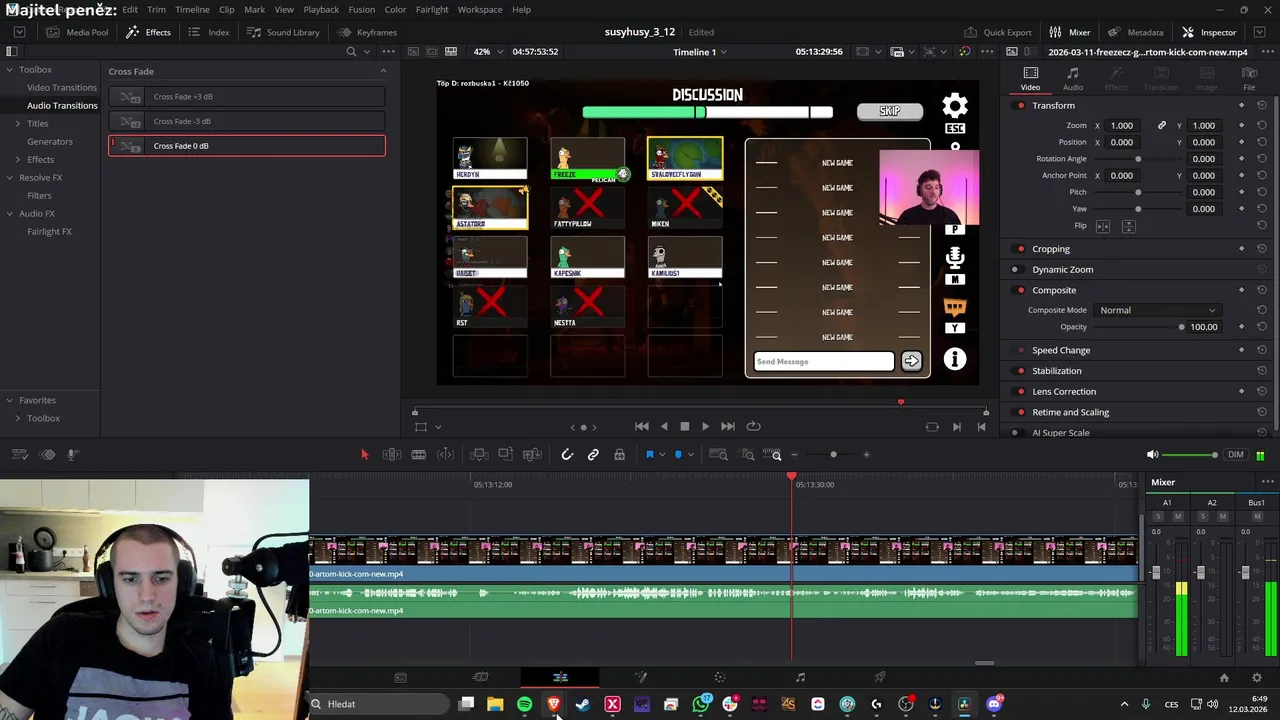Image resolution: width=1280 pixels, height=720 pixels.
Task: Open the Playback menu
Action: coord(321,10)
